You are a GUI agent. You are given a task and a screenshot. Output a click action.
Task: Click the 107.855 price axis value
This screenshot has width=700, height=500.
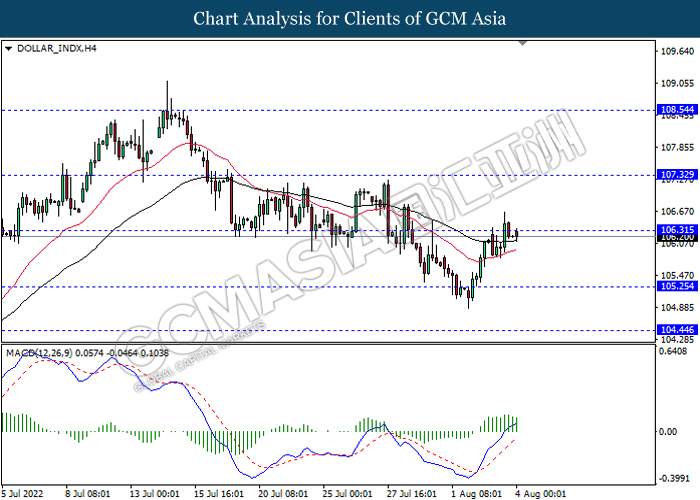click(x=677, y=147)
